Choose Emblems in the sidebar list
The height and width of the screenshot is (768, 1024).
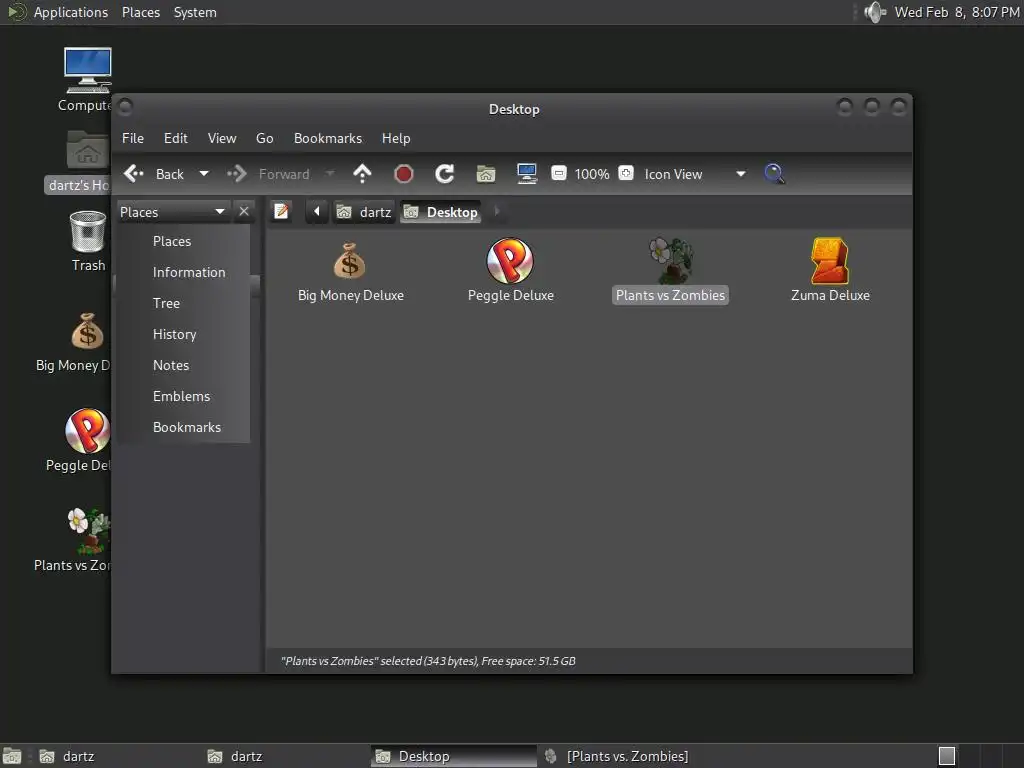click(184, 396)
